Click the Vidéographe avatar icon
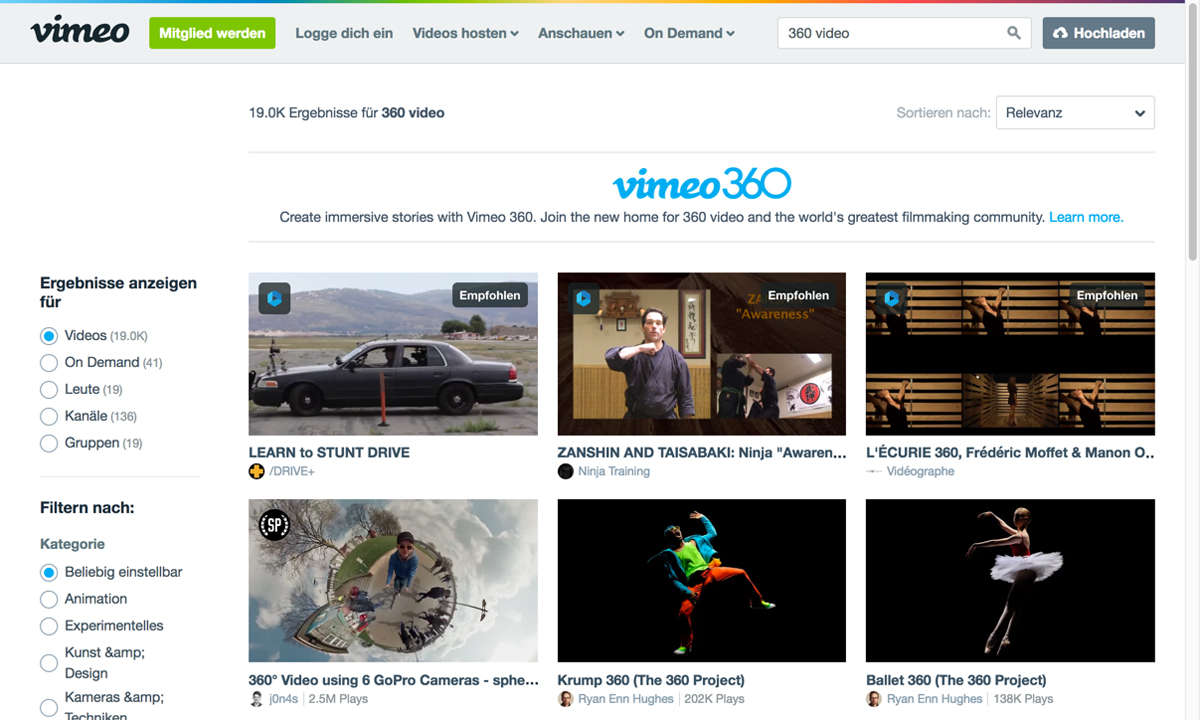 point(874,471)
